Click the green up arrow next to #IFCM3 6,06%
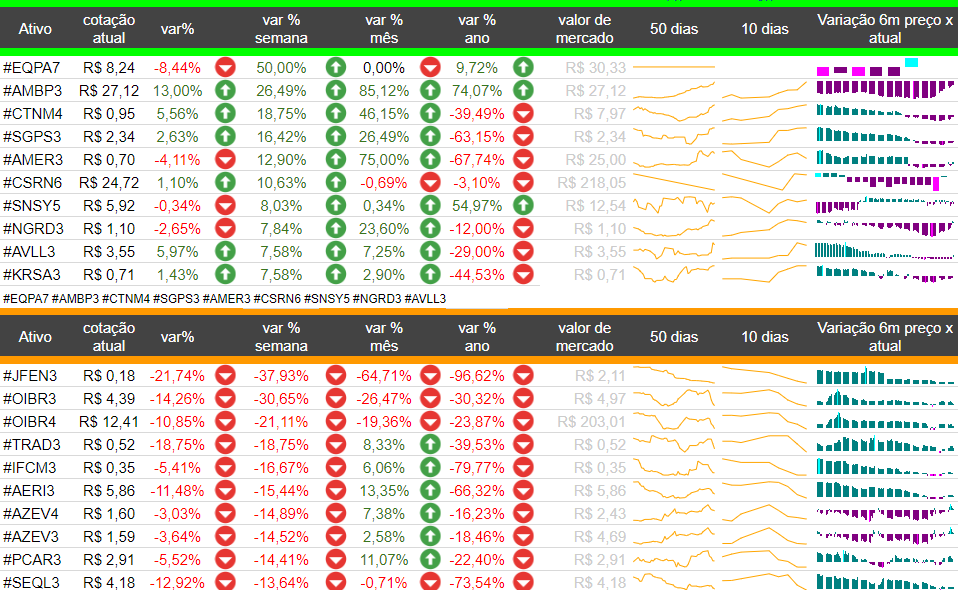958x590 pixels. 430,467
